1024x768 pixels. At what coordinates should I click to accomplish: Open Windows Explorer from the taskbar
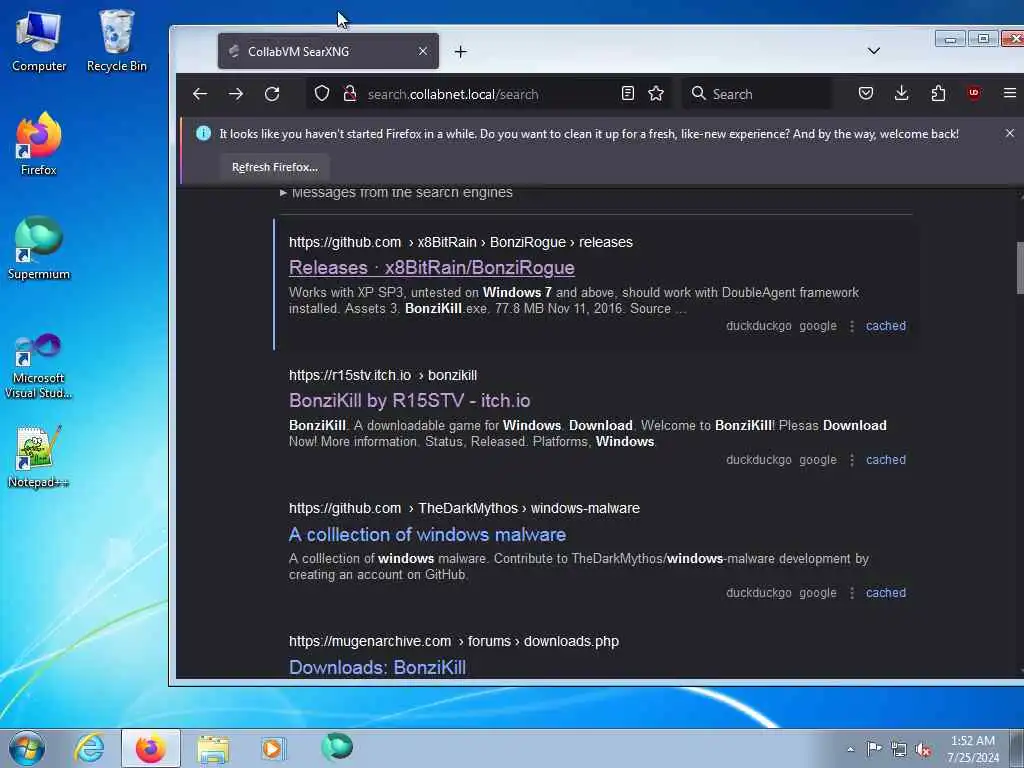[x=213, y=748]
